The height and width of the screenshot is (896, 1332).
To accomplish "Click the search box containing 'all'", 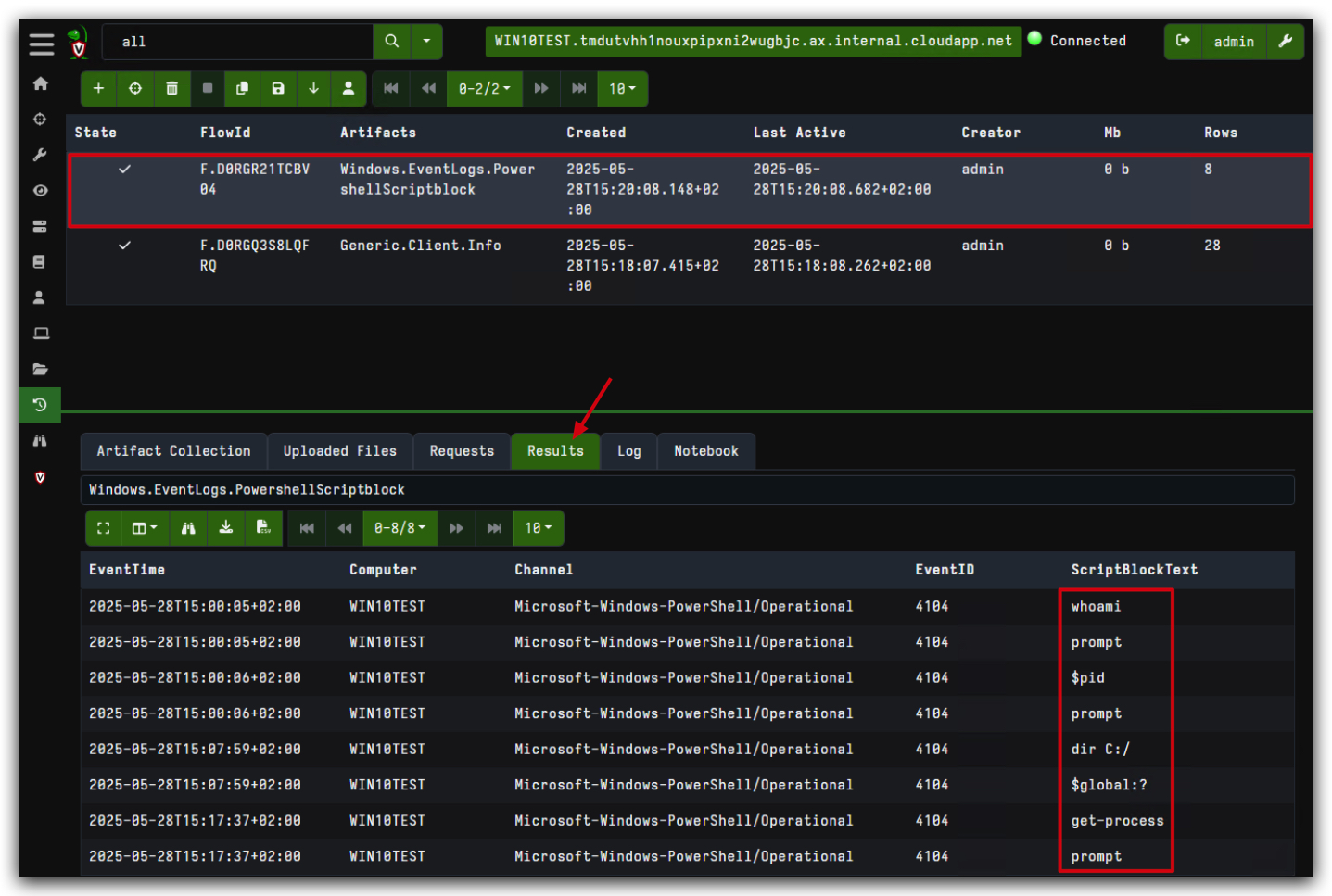I will (237, 42).
